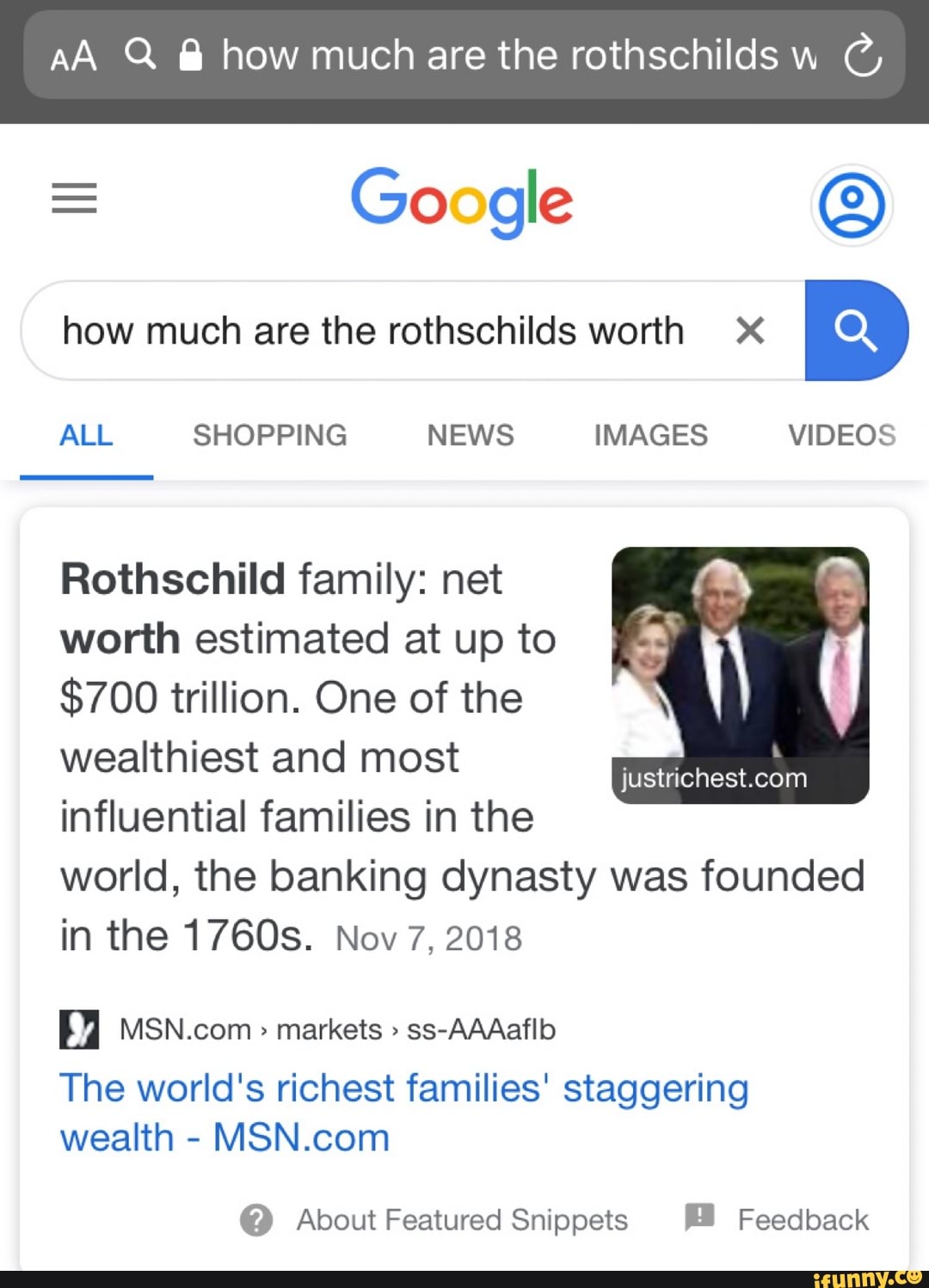Screen dimensions: 929x1288
Task: Switch to the IMAGES tab
Action: click(649, 436)
